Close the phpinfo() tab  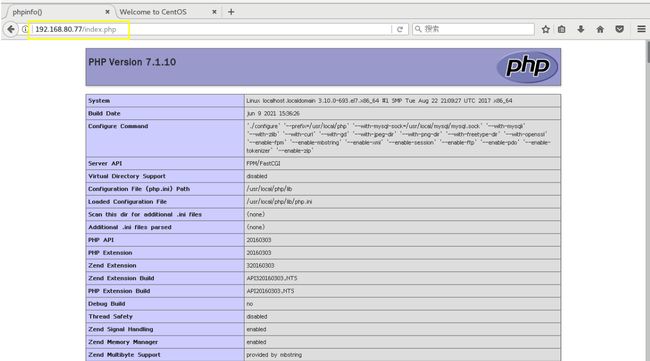click(x=107, y=12)
